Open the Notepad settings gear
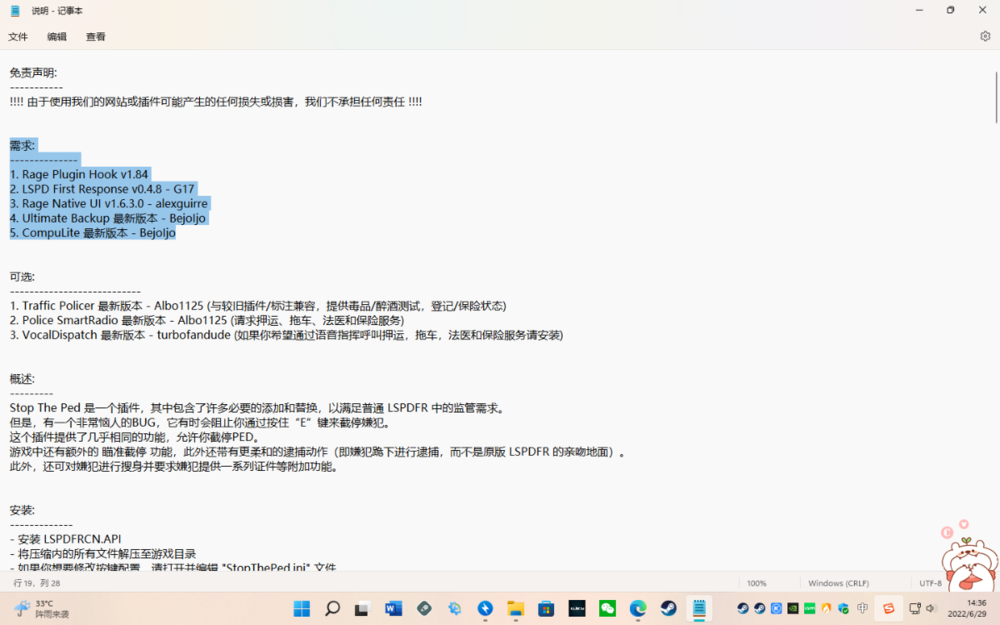 [x=983, y=36]
